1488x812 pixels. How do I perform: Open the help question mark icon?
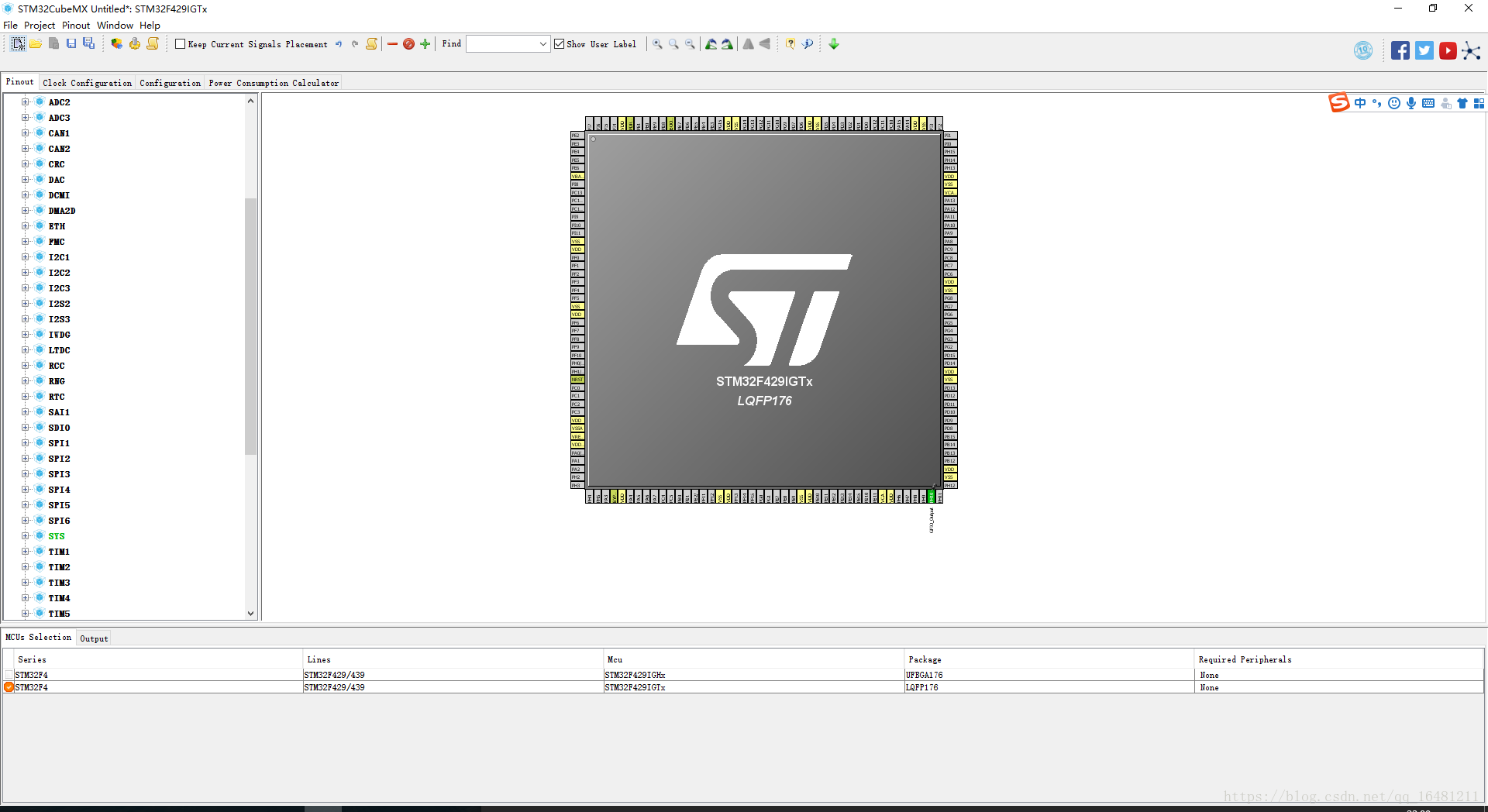[790, 44]
